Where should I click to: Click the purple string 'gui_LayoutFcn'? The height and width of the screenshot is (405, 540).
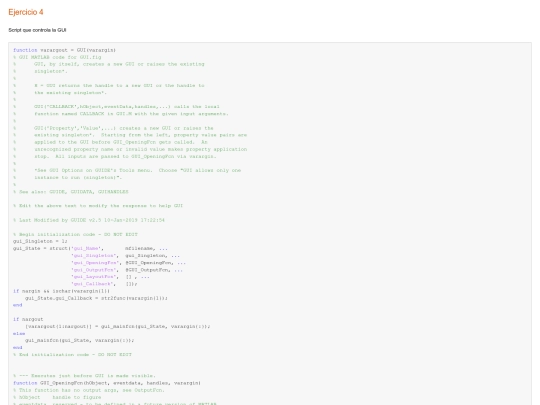[95, 277]
